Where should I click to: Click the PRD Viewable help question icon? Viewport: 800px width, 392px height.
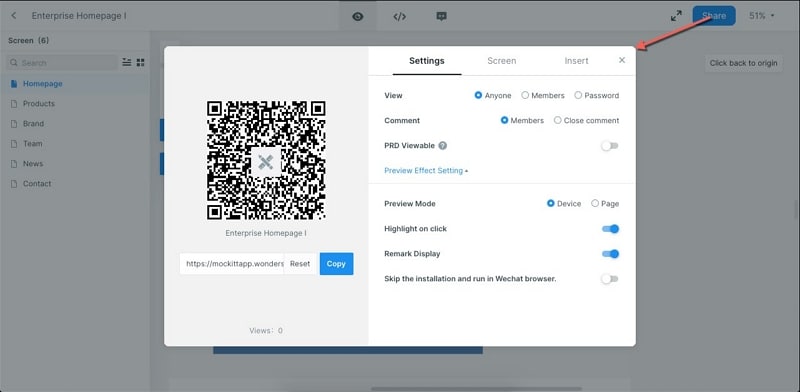click(443, 145)
